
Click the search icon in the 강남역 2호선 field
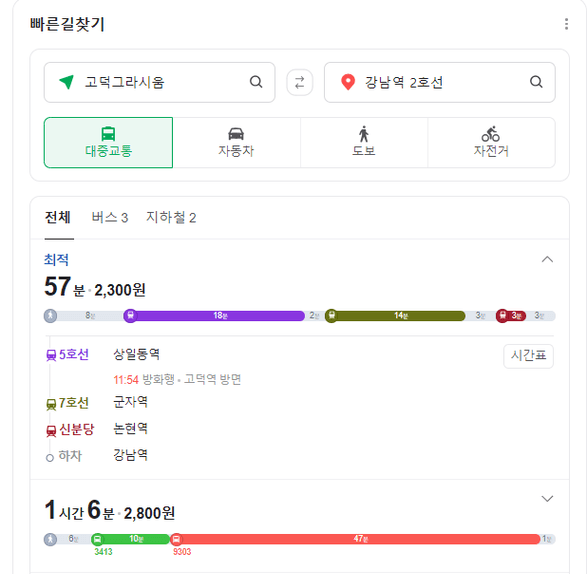[x=536, y=82]
